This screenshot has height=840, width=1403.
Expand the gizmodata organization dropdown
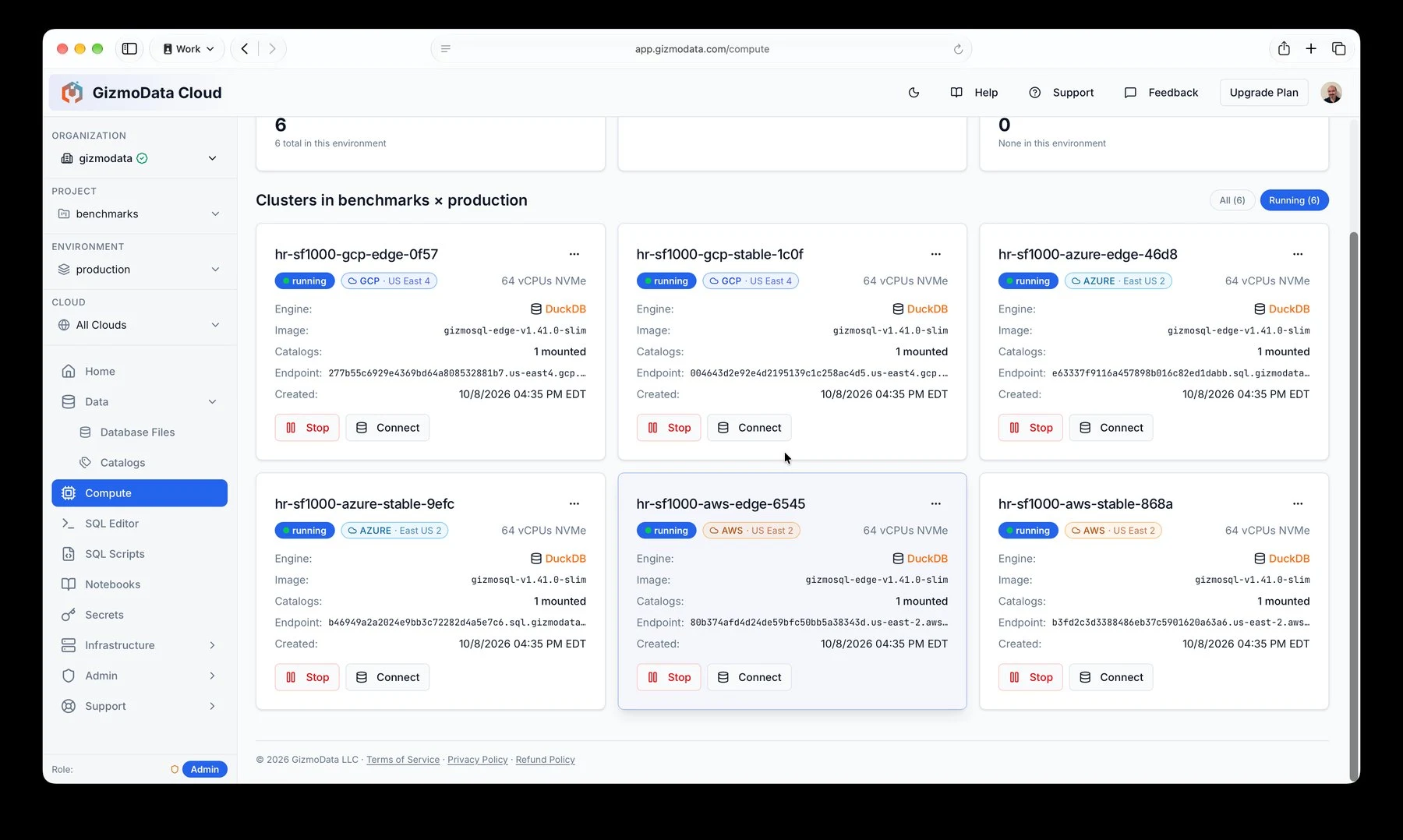140,158
